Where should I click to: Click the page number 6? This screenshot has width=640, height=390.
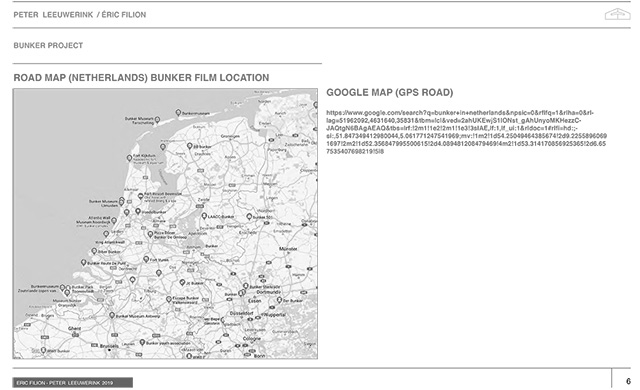(628, 381)
